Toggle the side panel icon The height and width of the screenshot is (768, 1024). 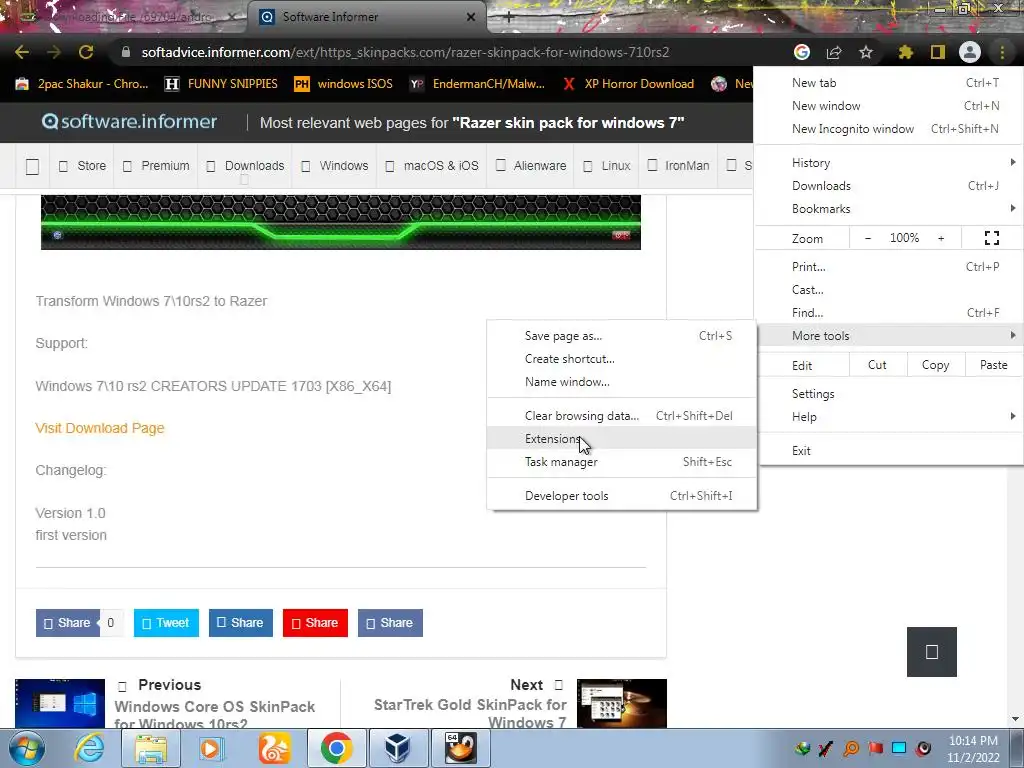[938, 52]
